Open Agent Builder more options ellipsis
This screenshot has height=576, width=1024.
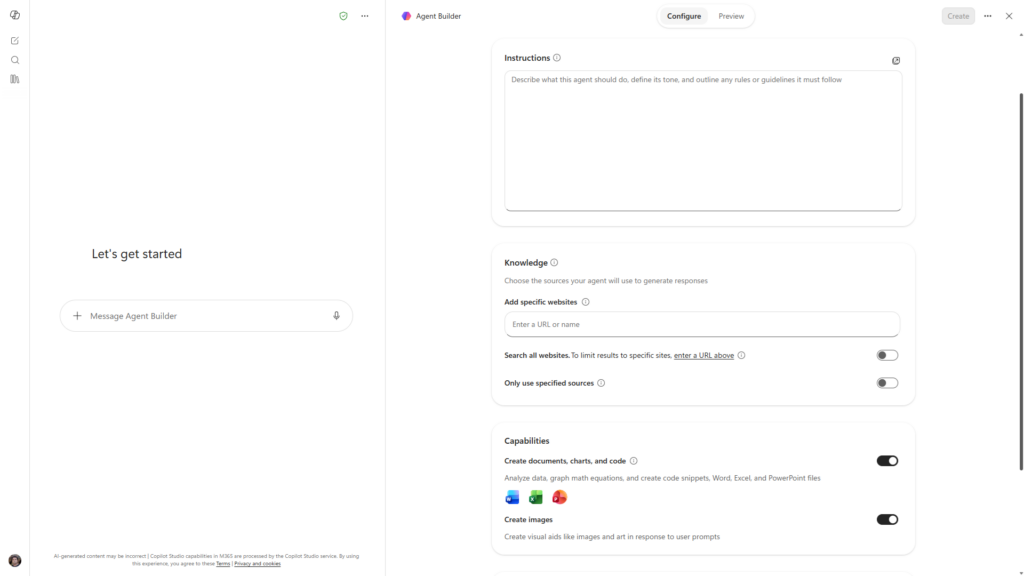click(x=987, y=16)
